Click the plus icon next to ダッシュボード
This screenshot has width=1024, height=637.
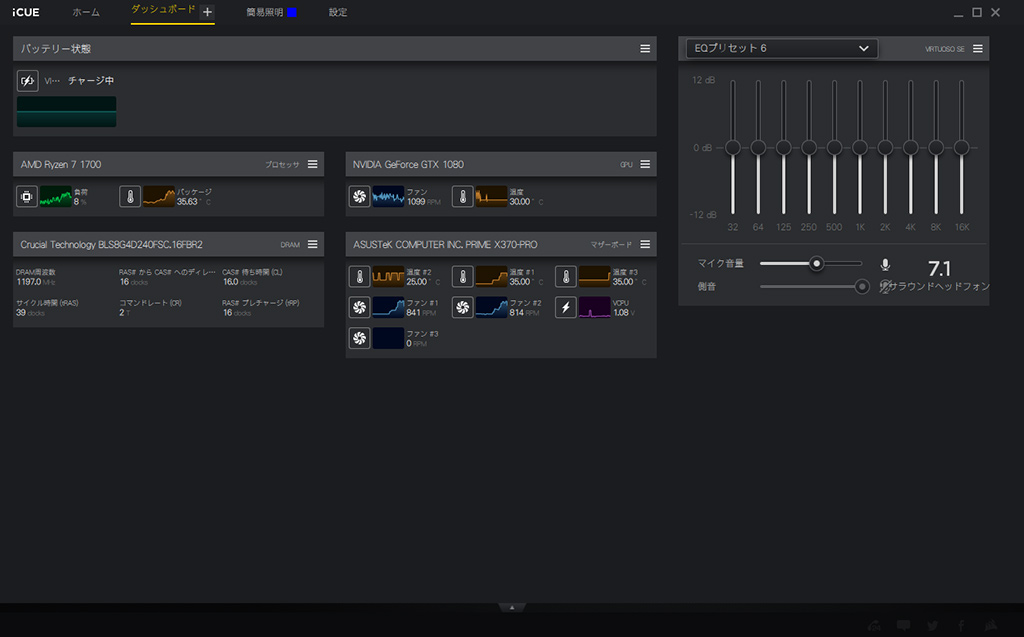point(207,13)
